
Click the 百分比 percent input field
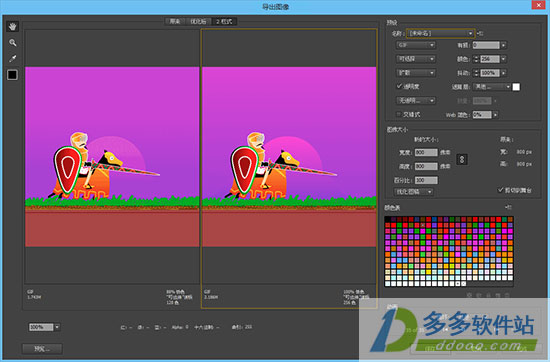point(426,180)
